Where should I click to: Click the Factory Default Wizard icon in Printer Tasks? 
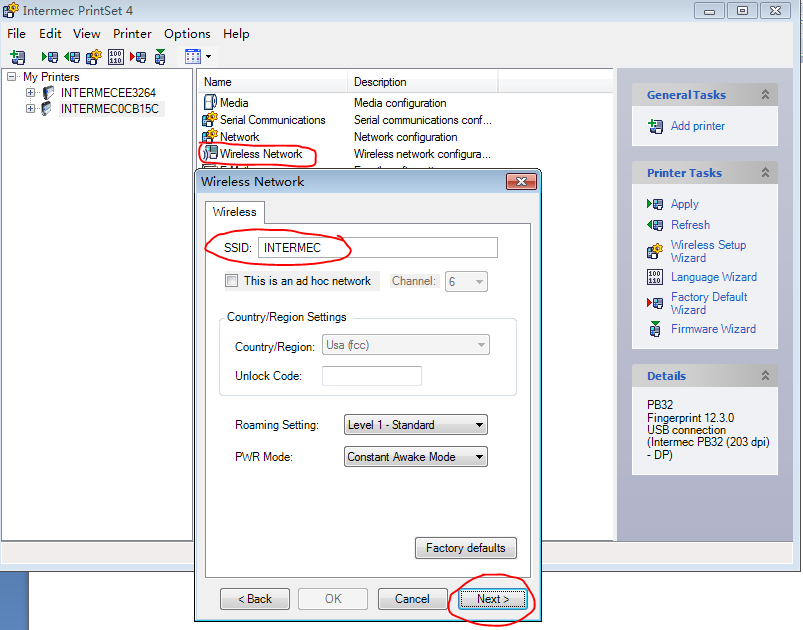click(x=655, y=303)
